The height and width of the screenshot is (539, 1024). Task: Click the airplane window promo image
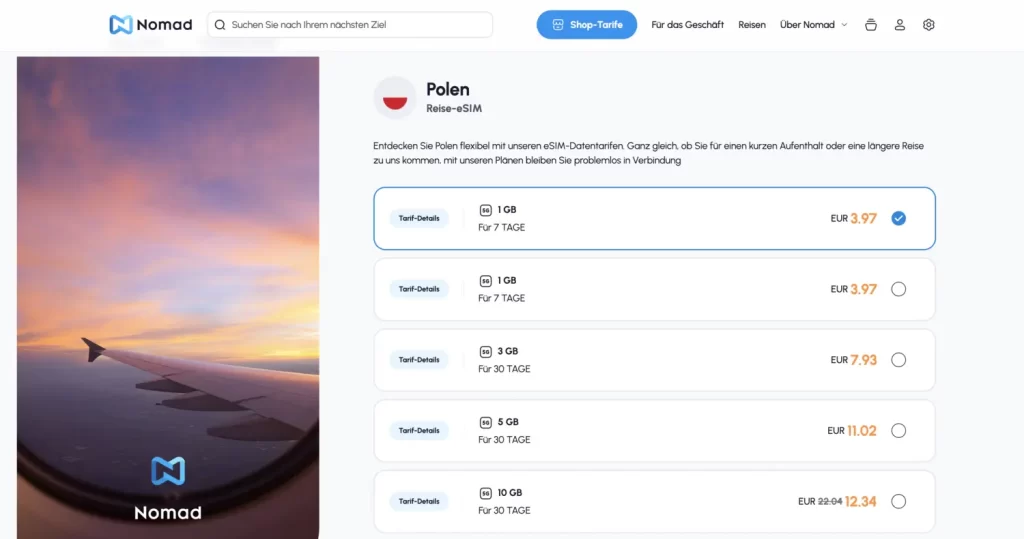(168, 297)
